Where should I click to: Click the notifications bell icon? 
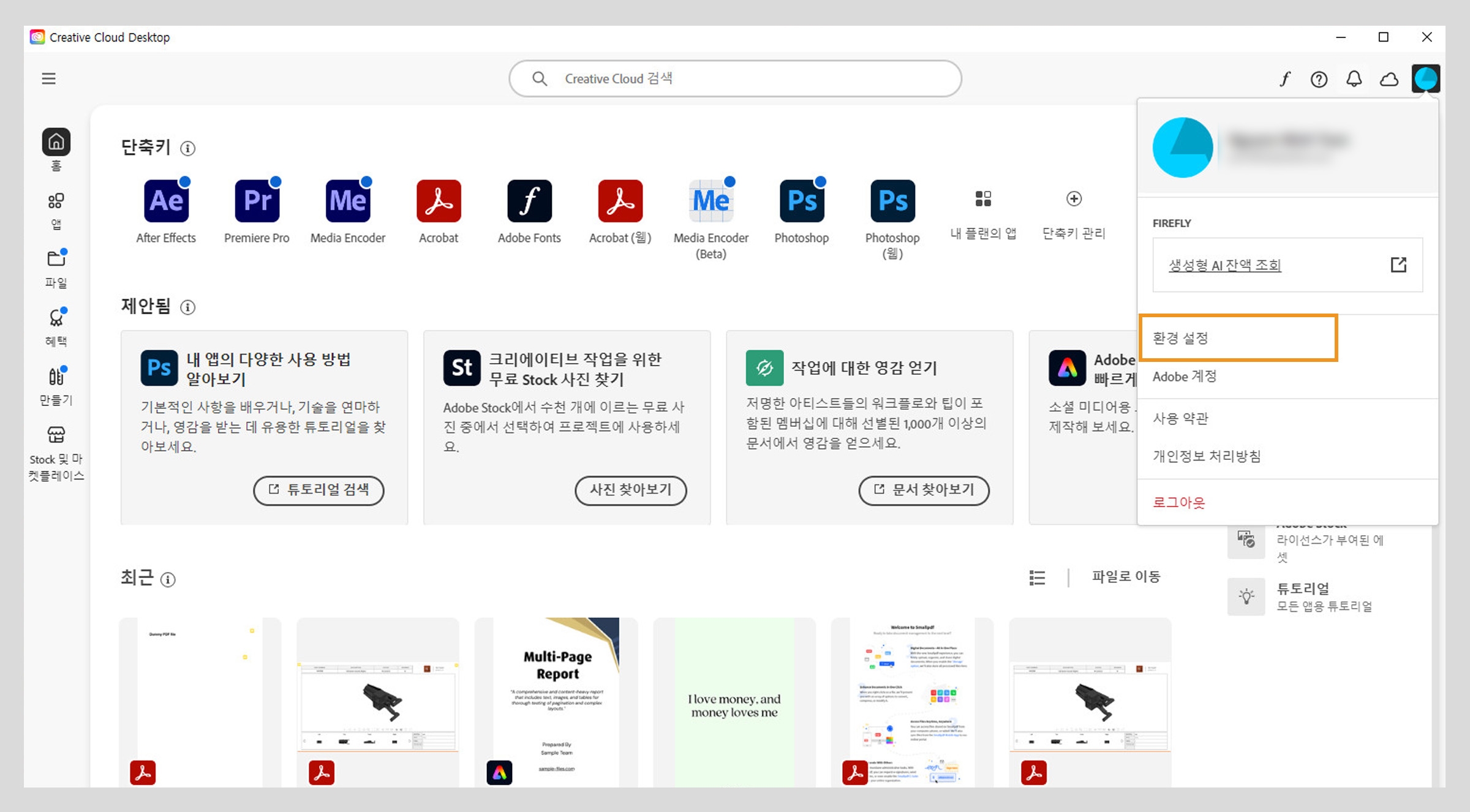click(x=1354, y=78)
